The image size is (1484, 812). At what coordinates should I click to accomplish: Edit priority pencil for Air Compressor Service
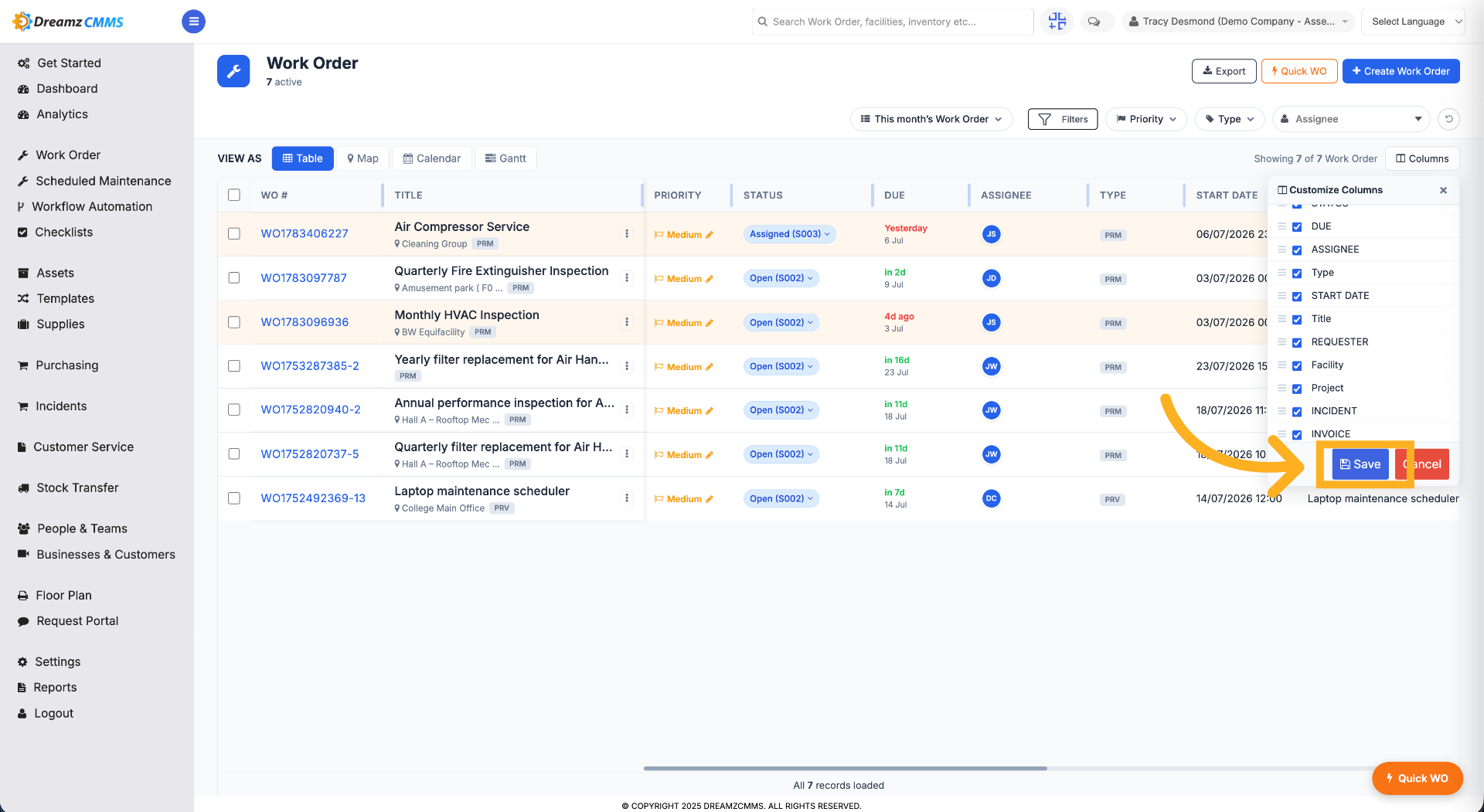[x=710, y=235]
